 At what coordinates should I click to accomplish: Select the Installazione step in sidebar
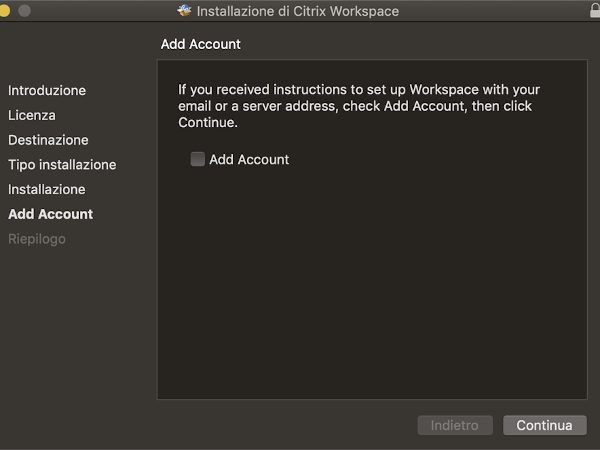(x=47, y=189)
